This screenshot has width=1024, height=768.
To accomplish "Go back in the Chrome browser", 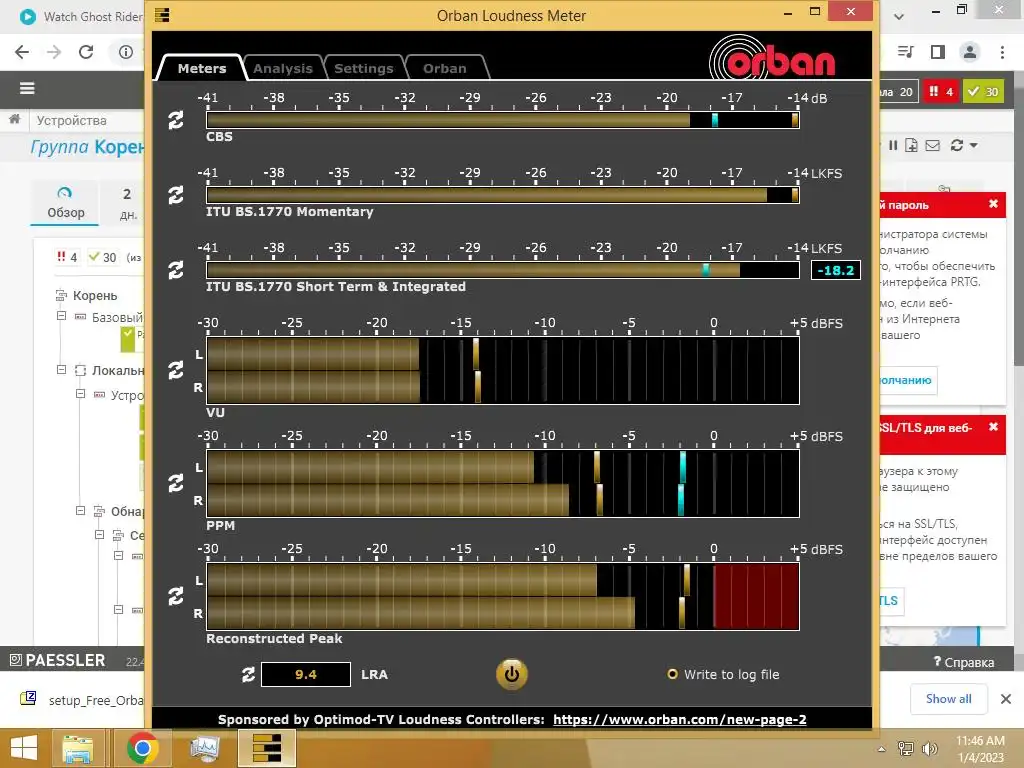I will 22,52.
